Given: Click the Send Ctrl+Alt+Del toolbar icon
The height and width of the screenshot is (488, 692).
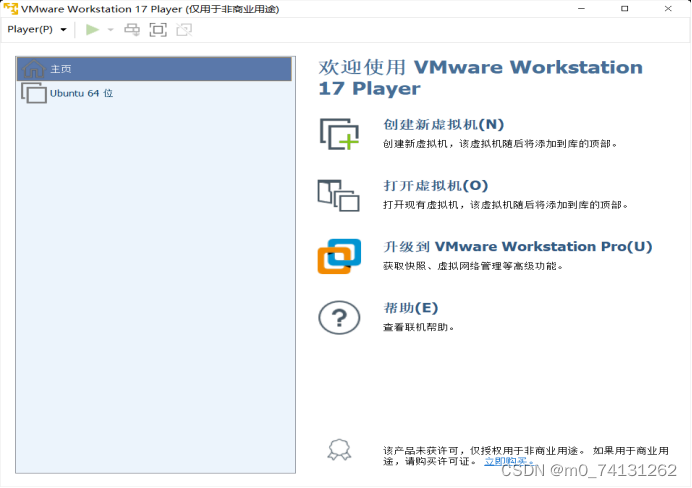Looking at the screenshot, I should (x=132, y=30).
